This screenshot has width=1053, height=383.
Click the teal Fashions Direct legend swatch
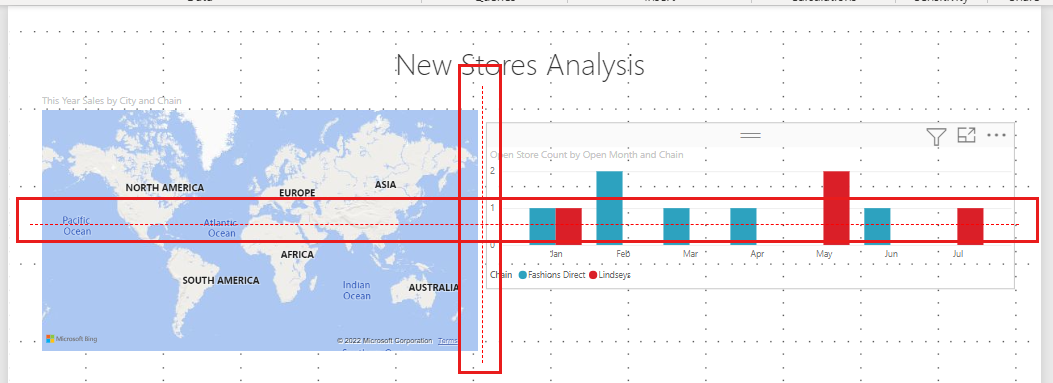coord(523,275)
